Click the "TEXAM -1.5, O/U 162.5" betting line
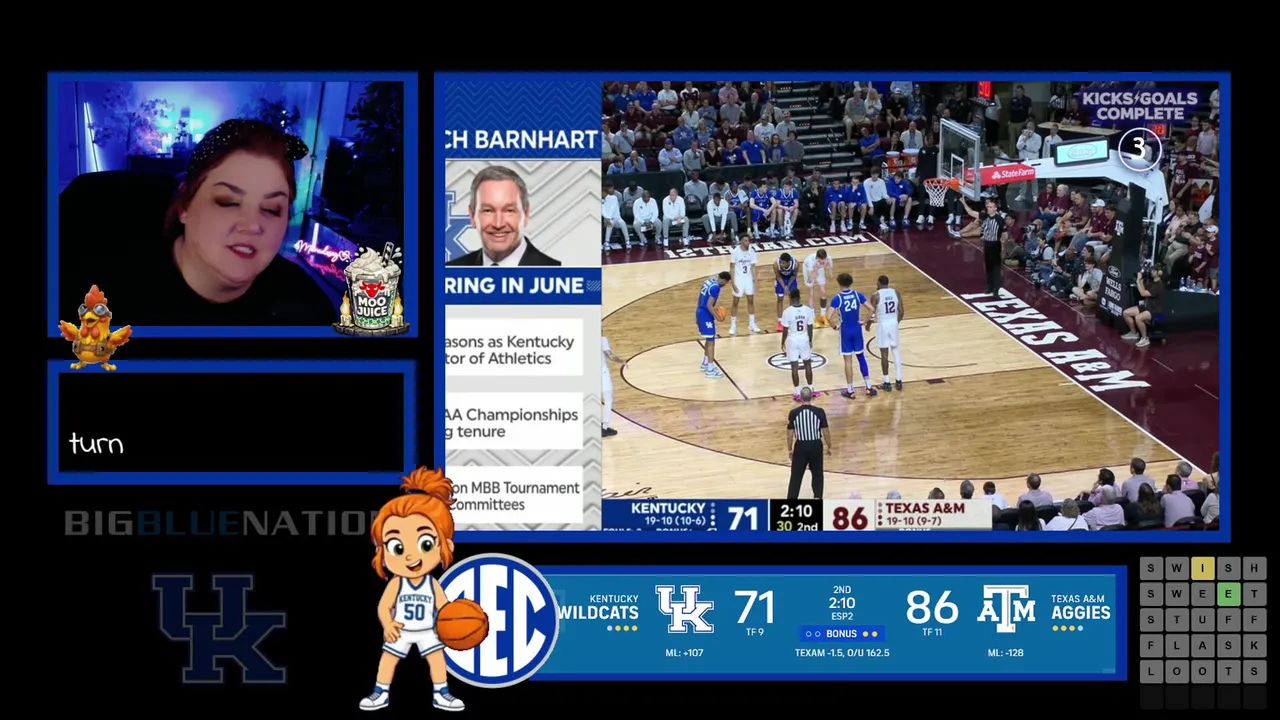Viewport: 1280px width, 720px height. click(842, 653)
